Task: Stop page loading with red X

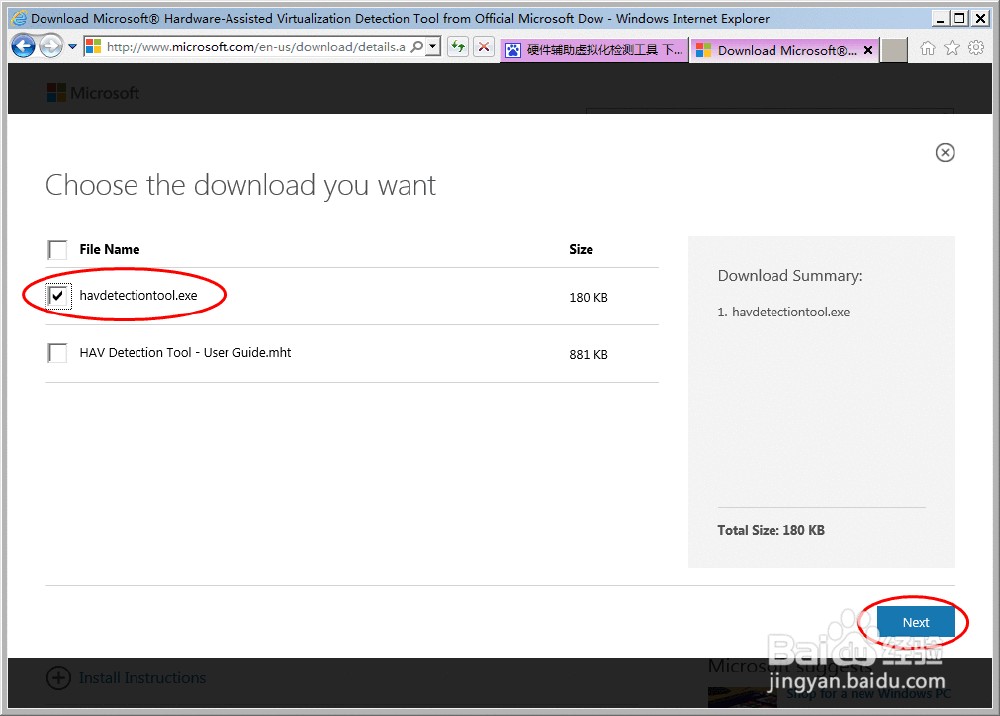Action: pos(484,47)
